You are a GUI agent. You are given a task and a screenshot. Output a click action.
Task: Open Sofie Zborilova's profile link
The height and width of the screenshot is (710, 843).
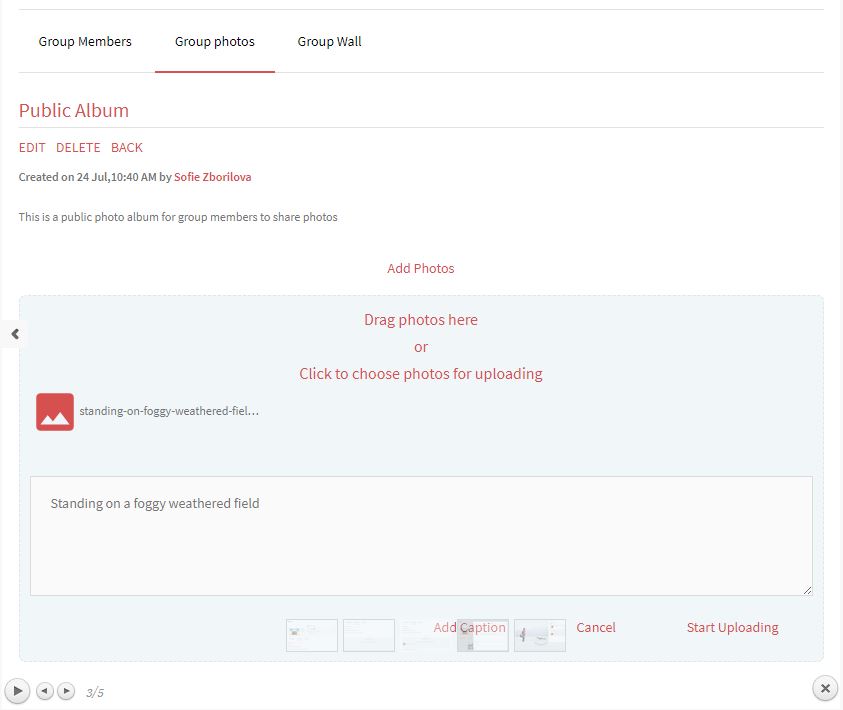point(212,177)
